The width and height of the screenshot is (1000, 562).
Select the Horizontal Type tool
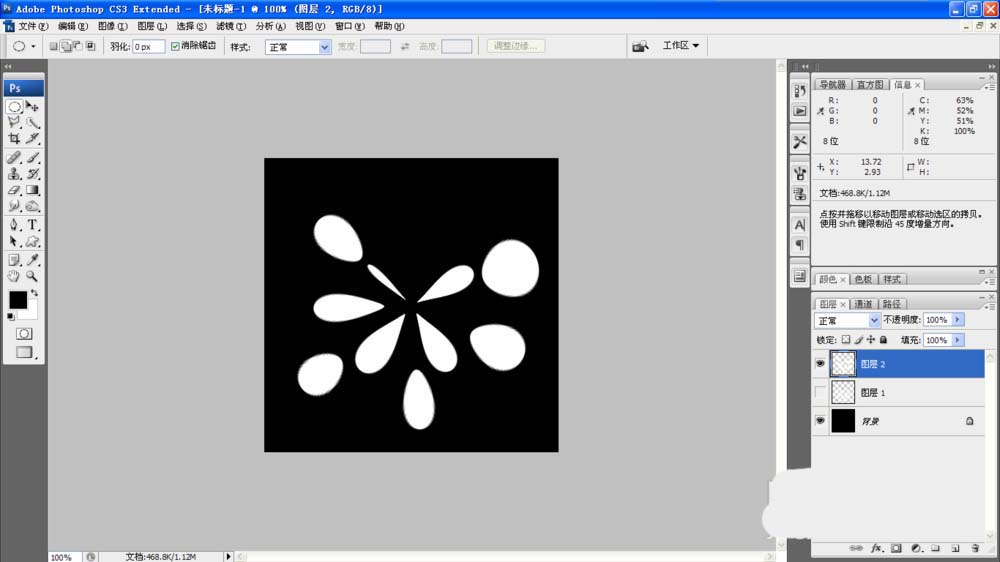click(x=33, y=225)
